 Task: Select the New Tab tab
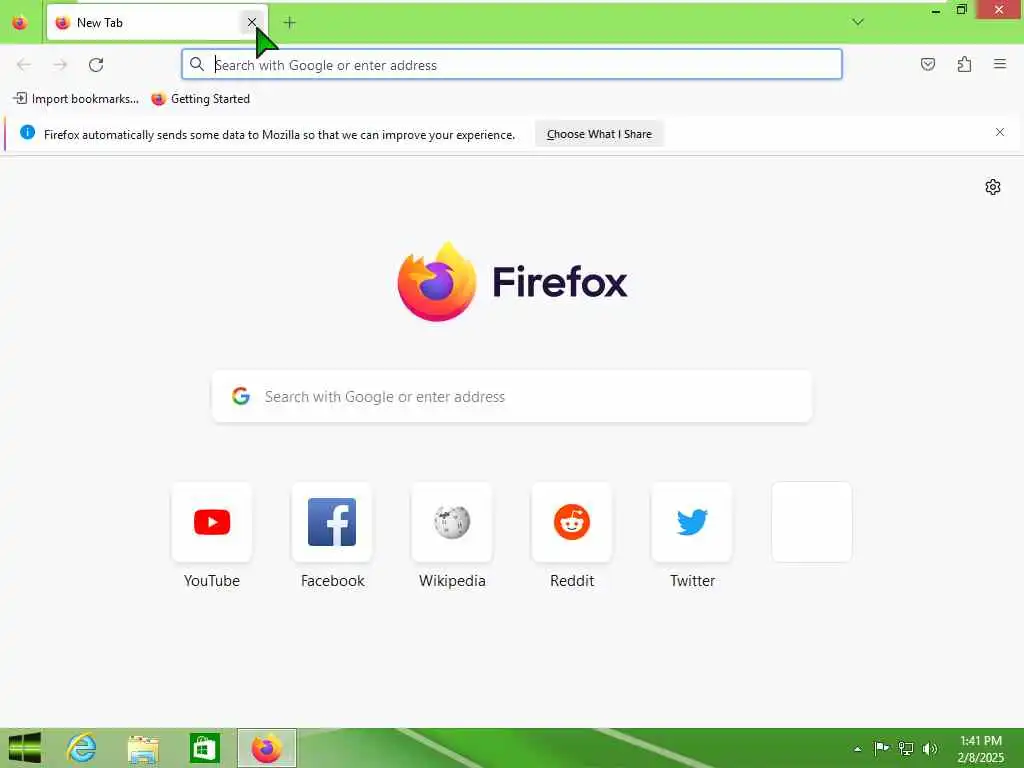(x=157, y=23)
